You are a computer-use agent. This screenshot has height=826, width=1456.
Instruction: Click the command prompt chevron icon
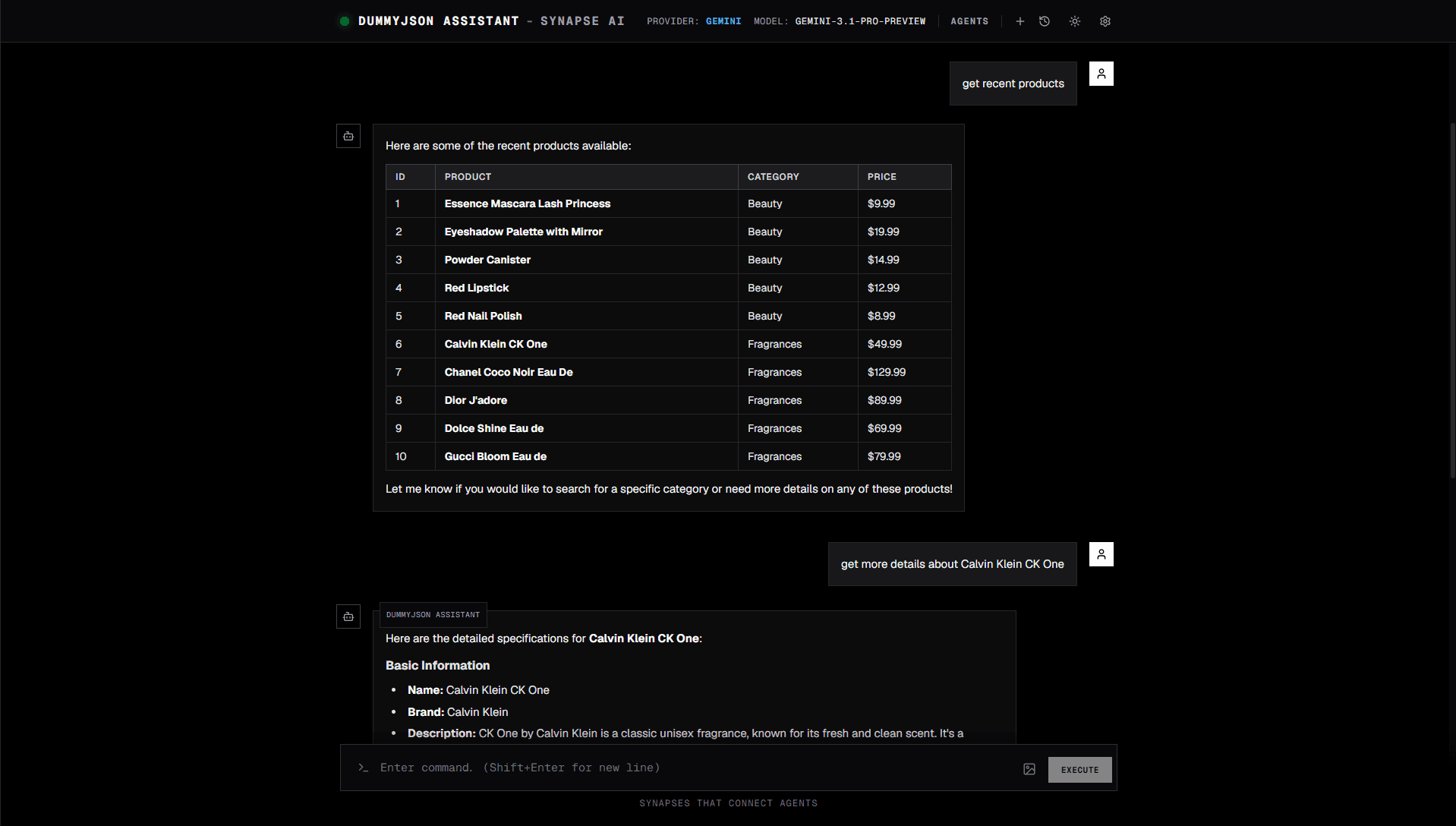(363, 768)
